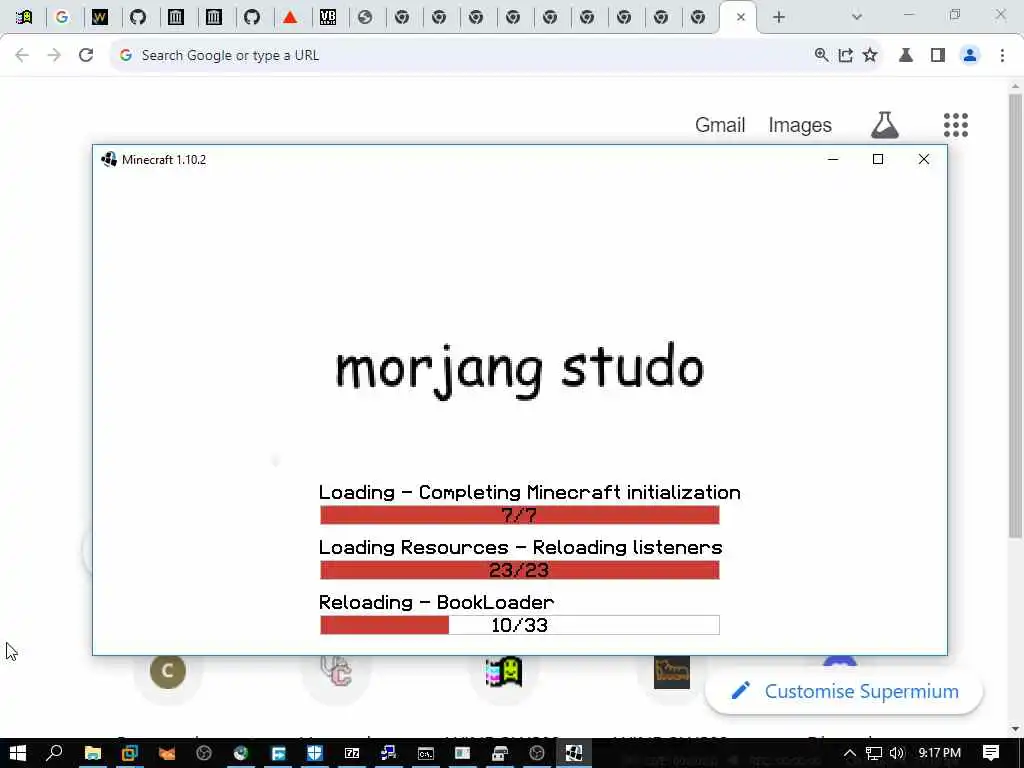The width and height of the screenshot is (1024, 768).
Task: Open a new browser tab
Action: click(x=778, y=18)
